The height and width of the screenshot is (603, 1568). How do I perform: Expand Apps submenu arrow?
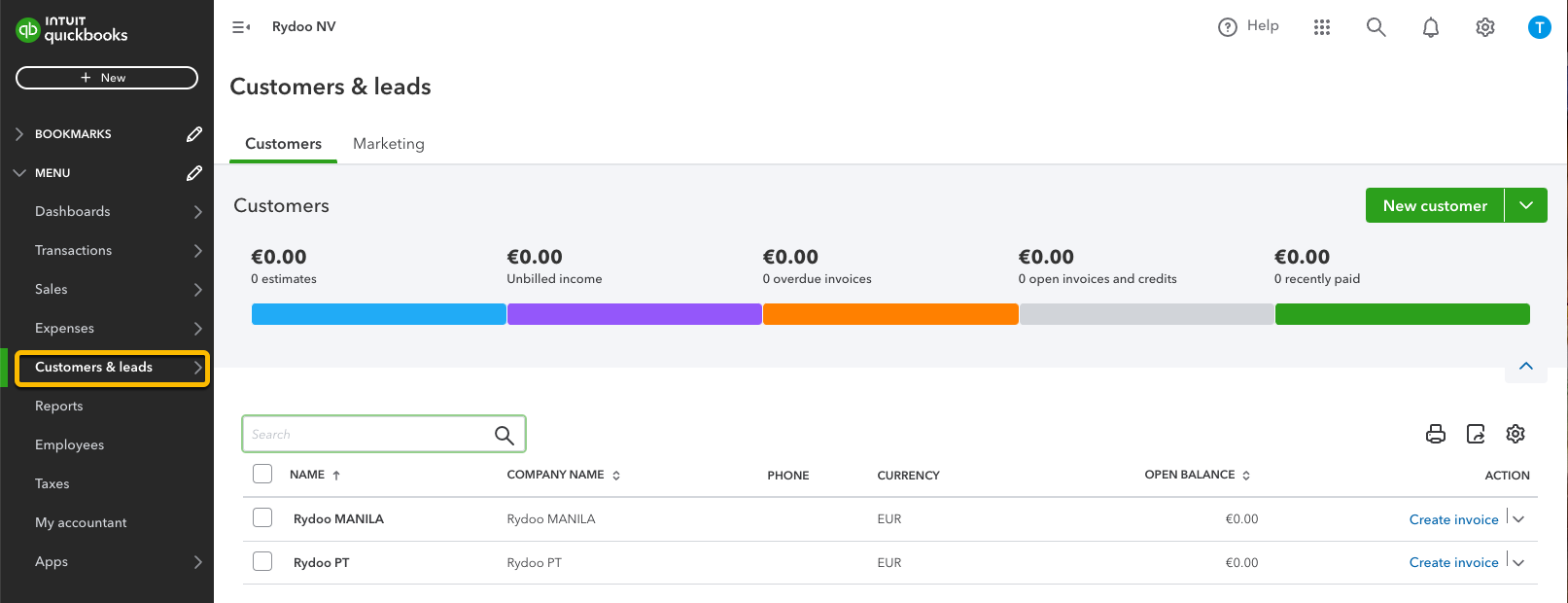point(198,562)
